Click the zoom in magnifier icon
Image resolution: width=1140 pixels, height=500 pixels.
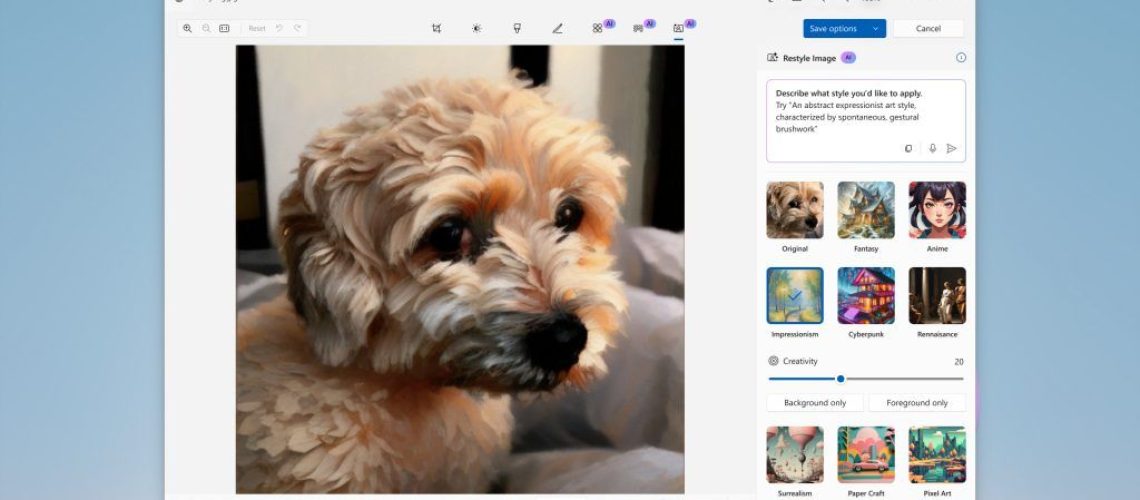(188, 28)
